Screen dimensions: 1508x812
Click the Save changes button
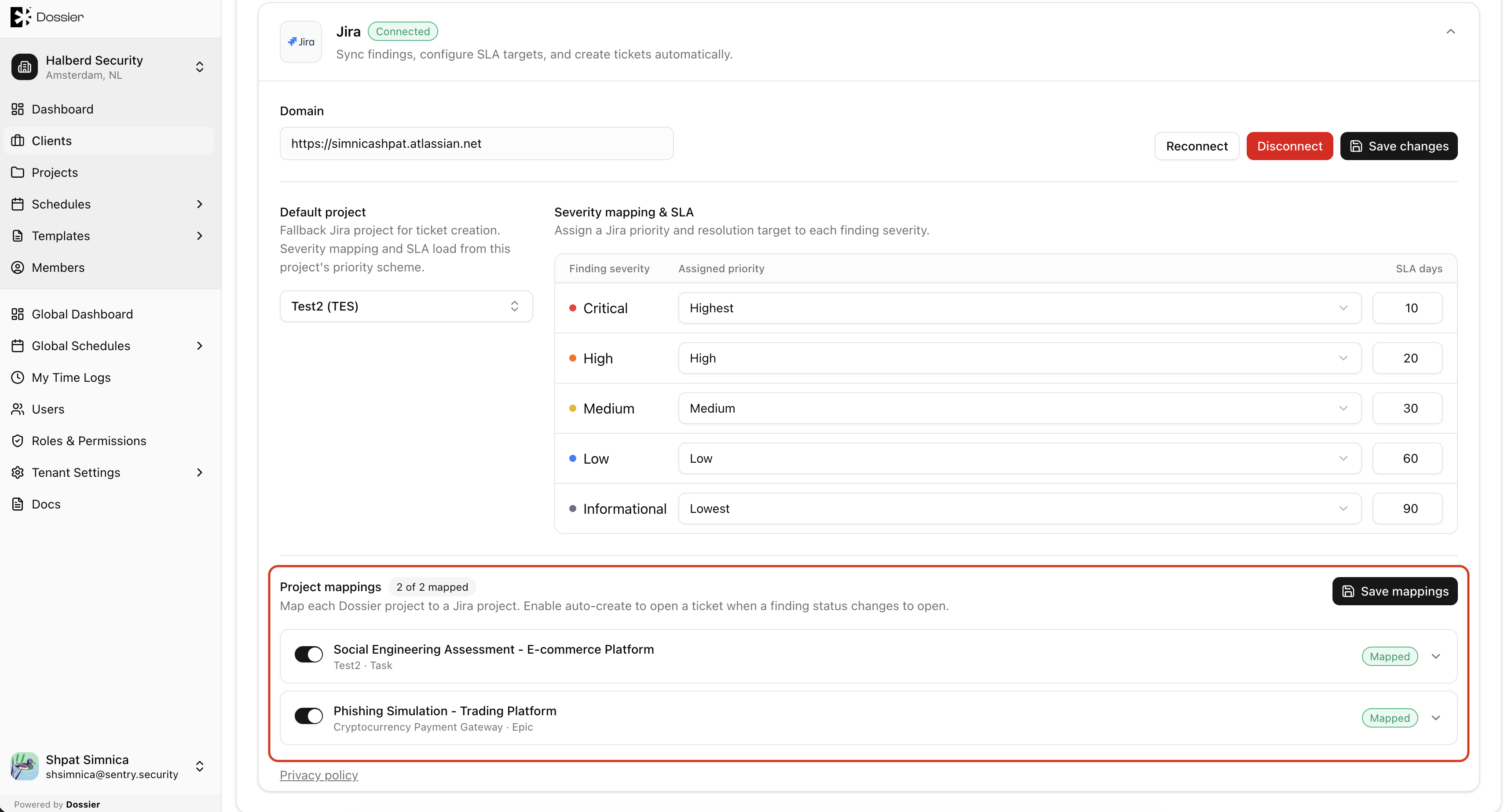click(1398, 146)
